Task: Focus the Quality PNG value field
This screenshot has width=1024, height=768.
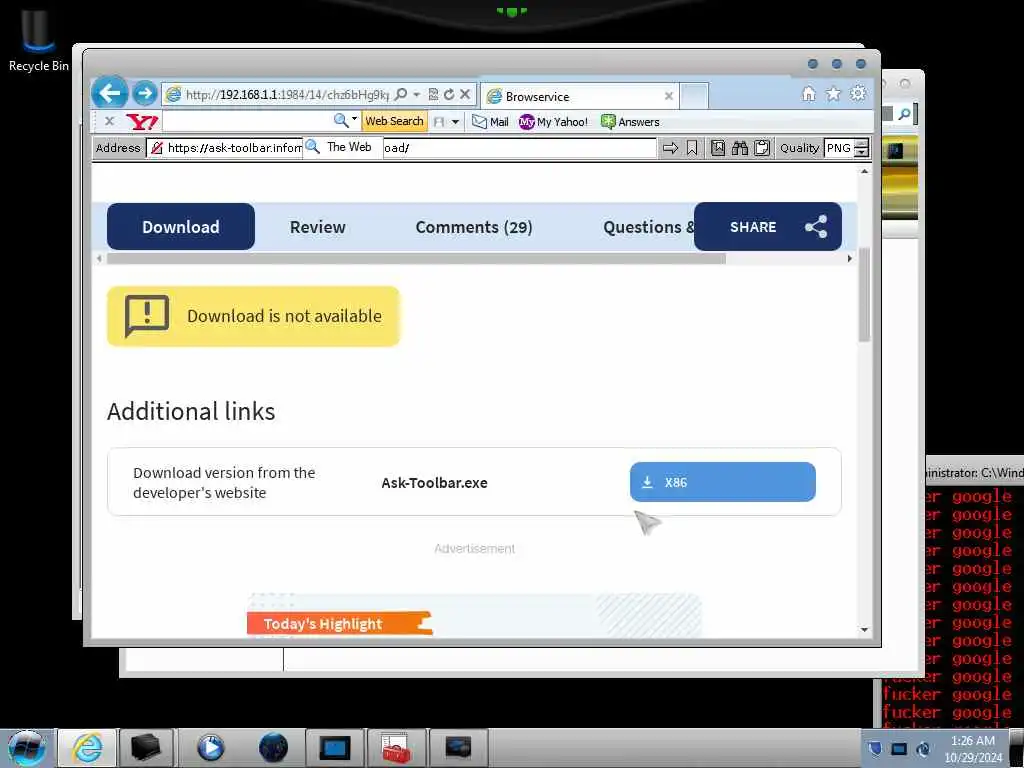Action: tap(839, 148)
